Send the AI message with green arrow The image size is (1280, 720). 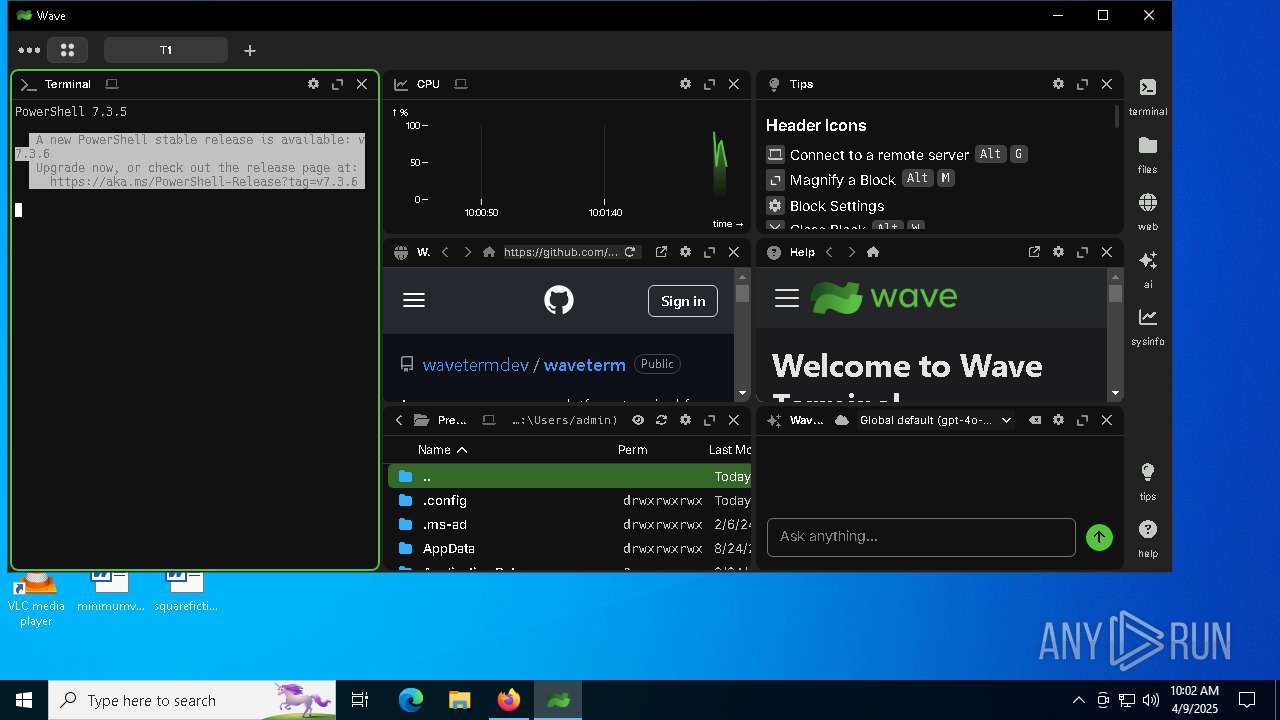click(x=1099, y=537)
